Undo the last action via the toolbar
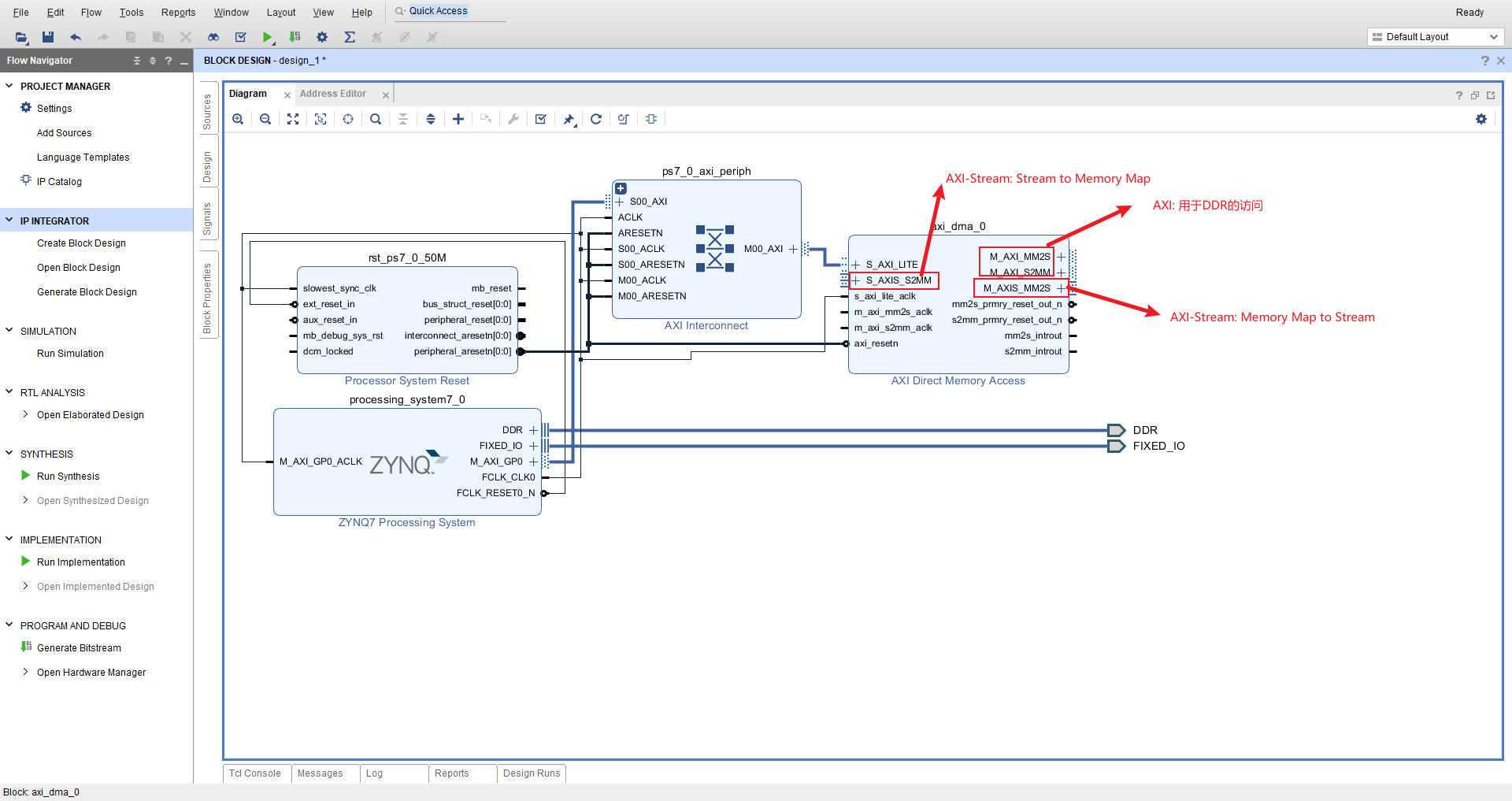Screen dimensions: 1512x801 75,37
